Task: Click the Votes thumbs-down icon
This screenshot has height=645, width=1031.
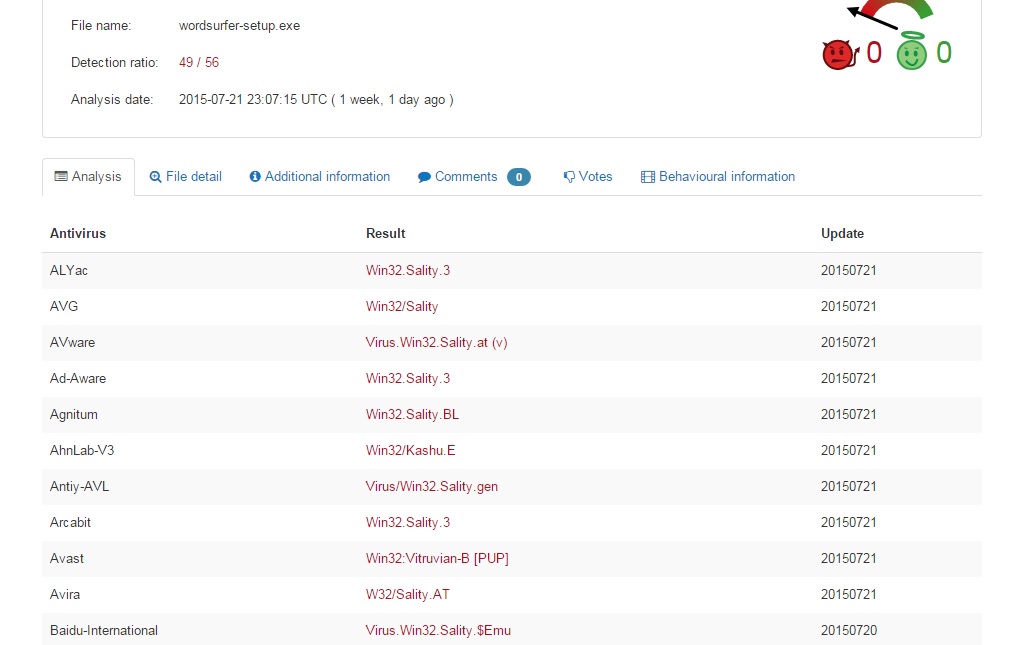Action: tap(569, 177)
